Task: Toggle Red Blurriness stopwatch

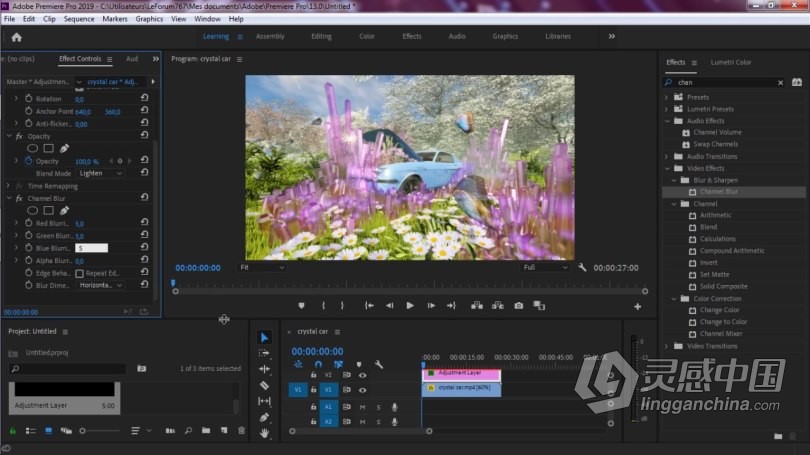Action: [29, 223]
